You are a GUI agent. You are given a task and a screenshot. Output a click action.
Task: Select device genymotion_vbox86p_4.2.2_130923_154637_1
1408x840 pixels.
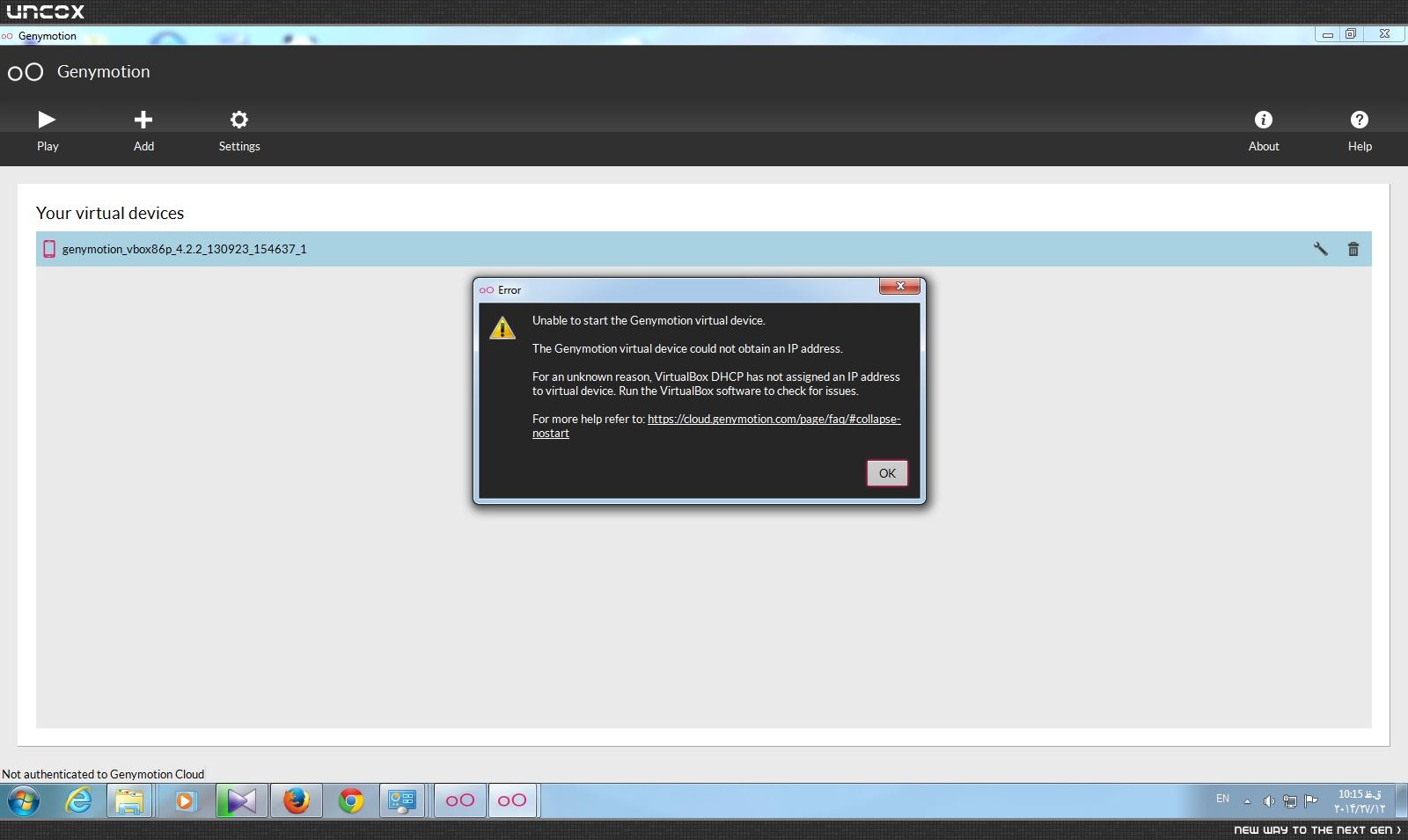tap(704, 249)
